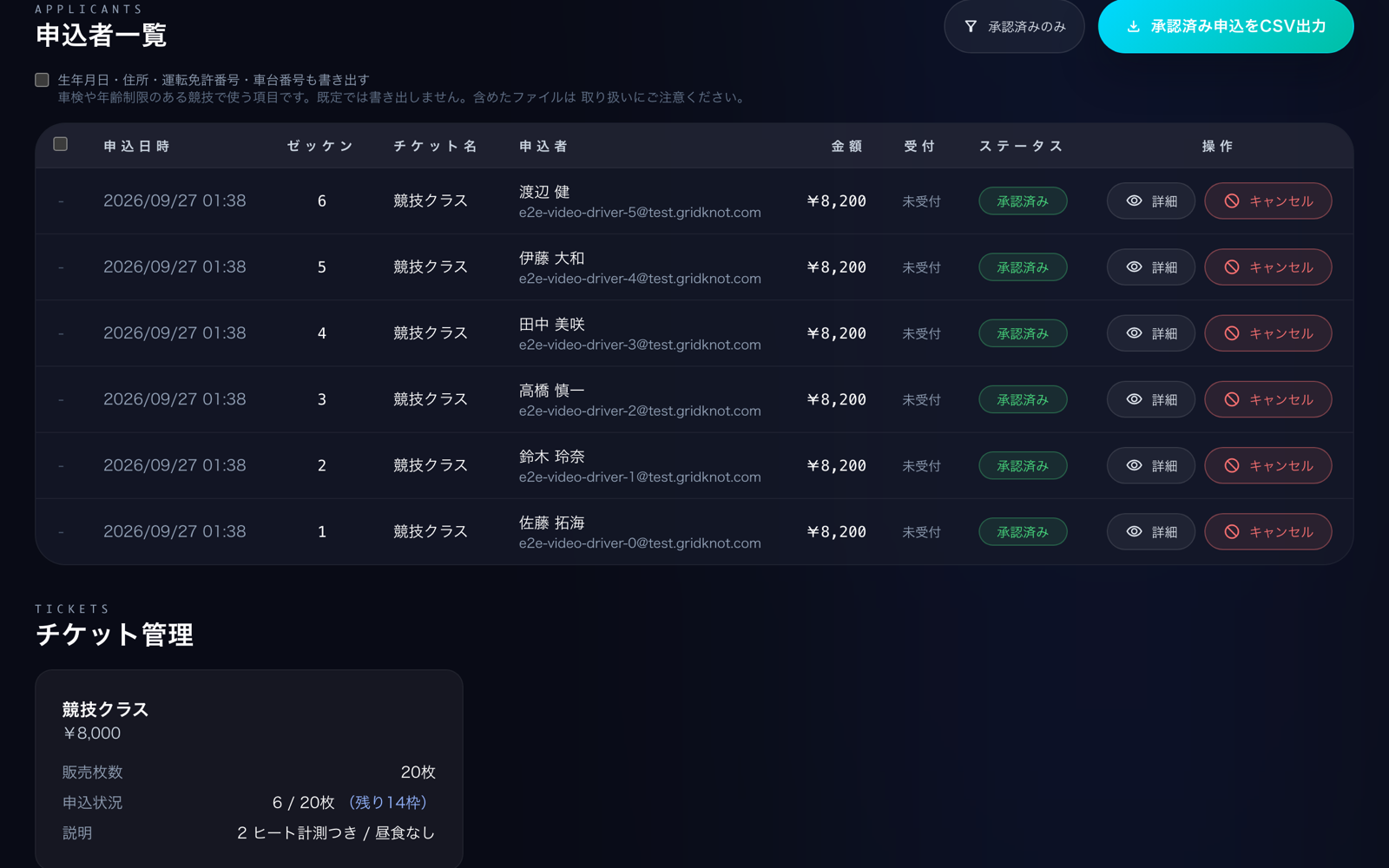This screenshot has width=1389, height=868.
Task: Click the 2 ヒート計測つき / 昼食なし description
Action: pos(336,832)
